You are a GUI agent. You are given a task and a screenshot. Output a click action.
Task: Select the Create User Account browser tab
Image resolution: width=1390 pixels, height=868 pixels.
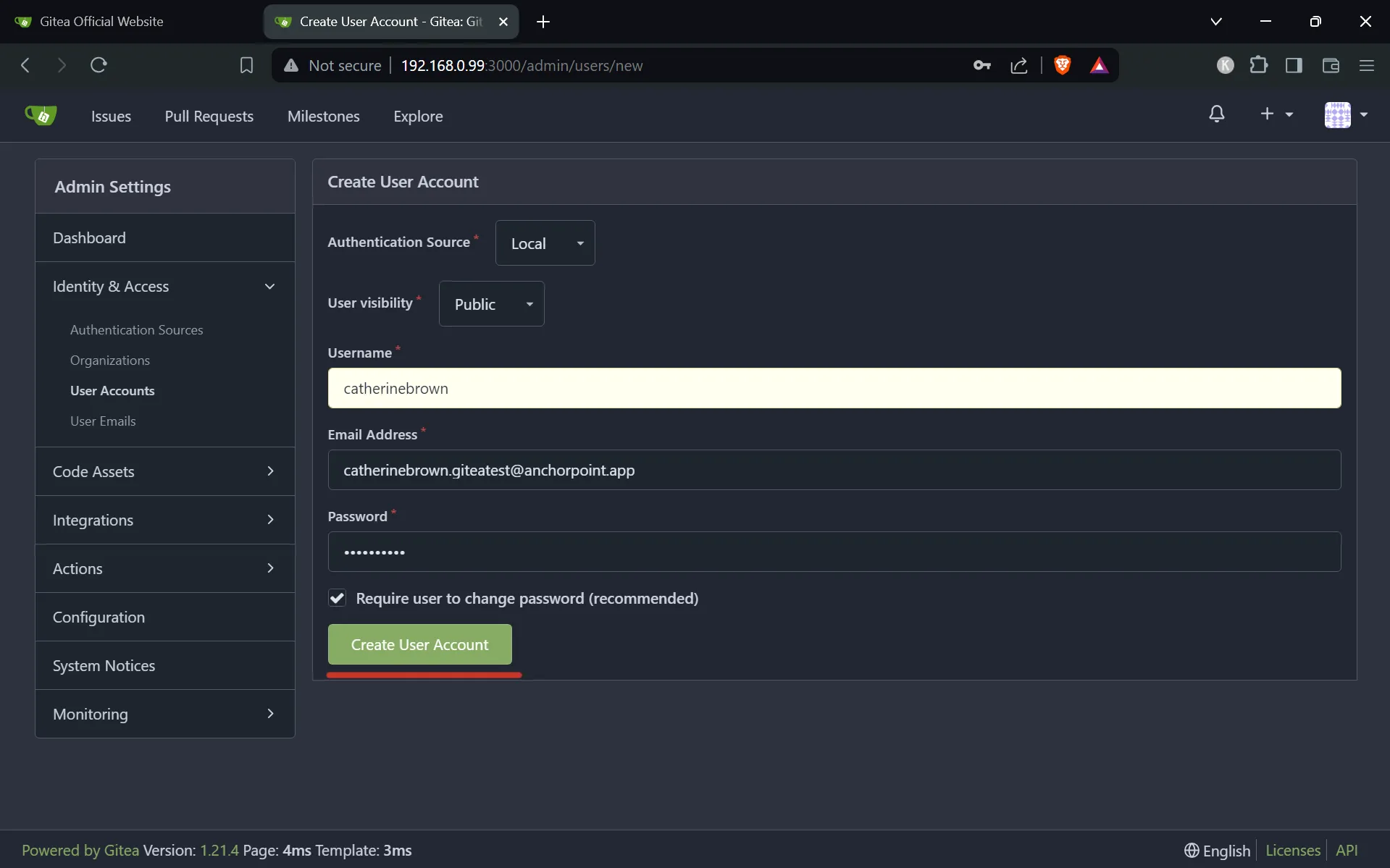click(x=391, y=22)
